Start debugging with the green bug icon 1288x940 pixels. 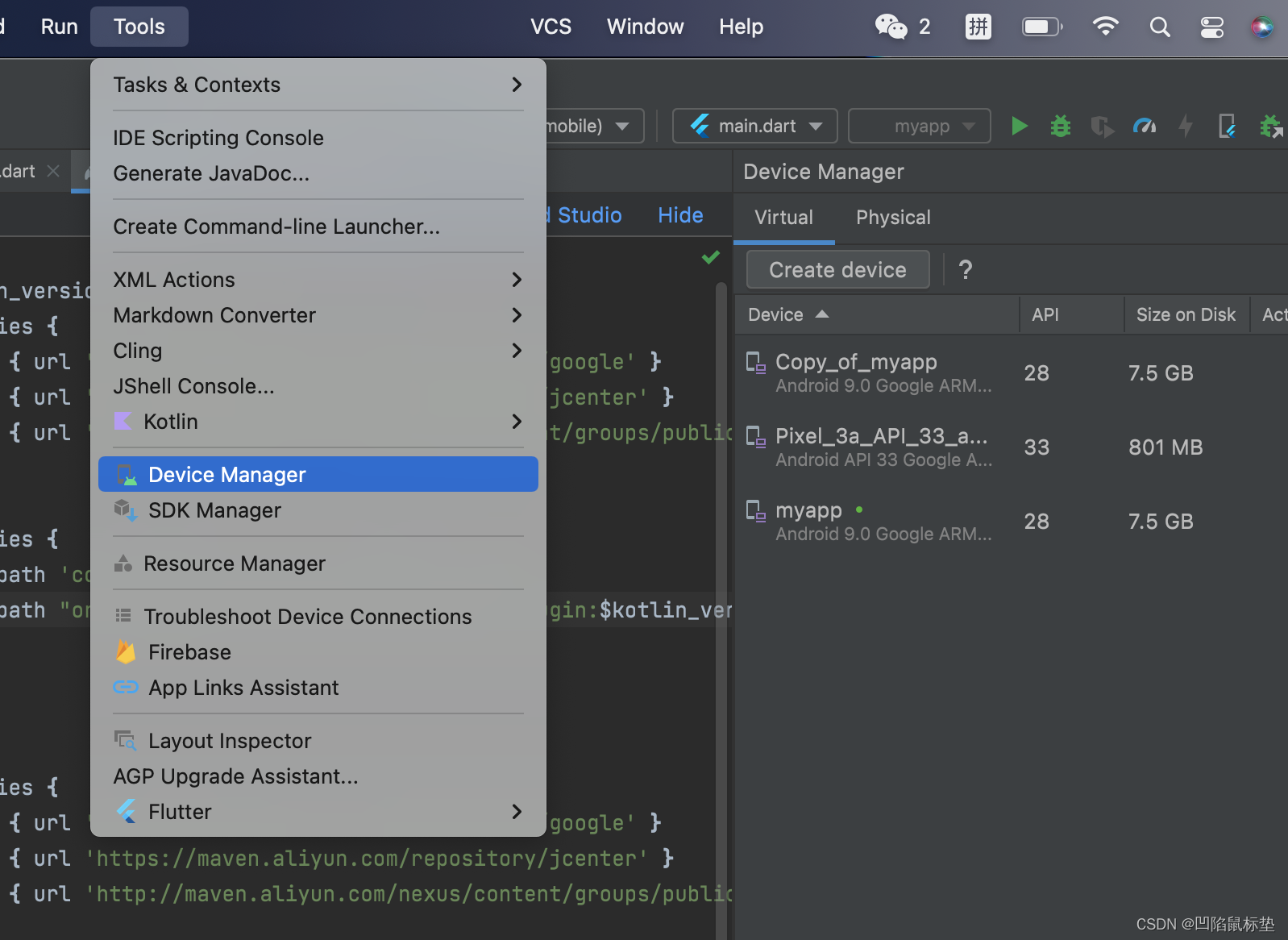click(1061, 126)
